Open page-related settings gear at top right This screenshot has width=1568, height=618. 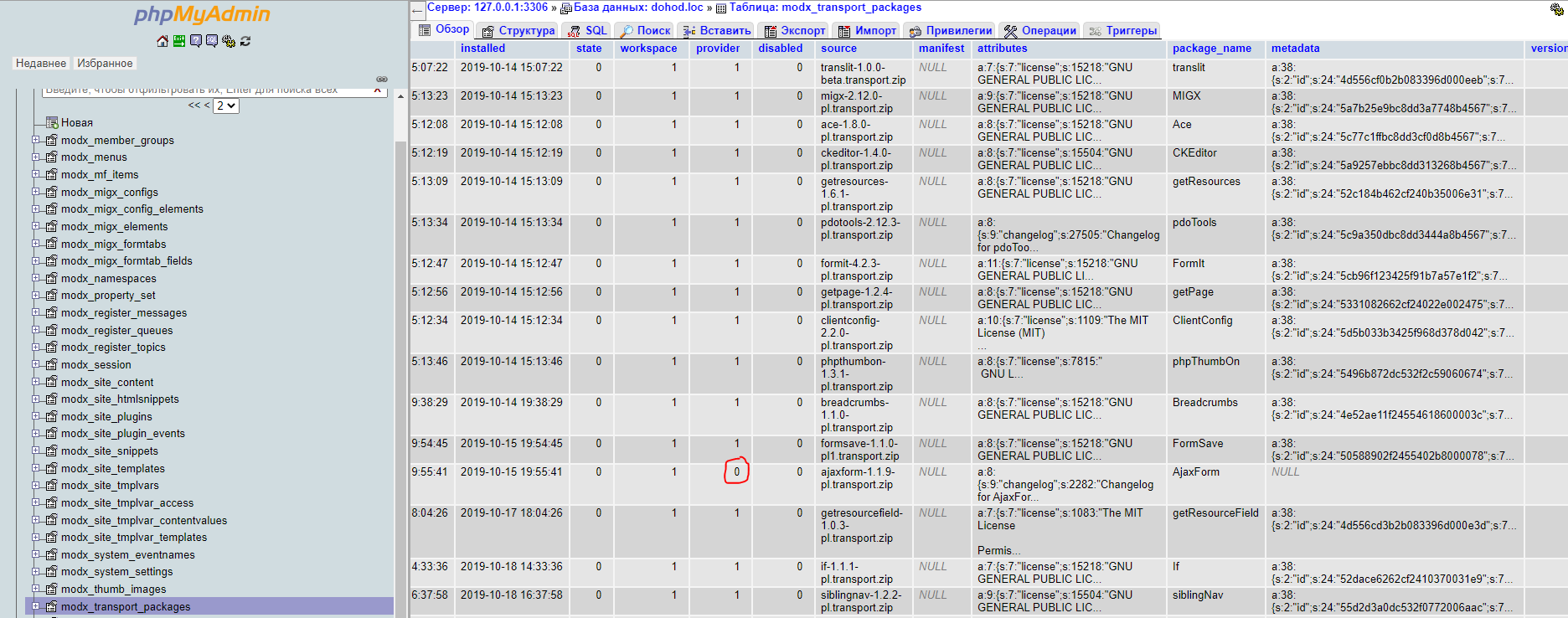pyautogui.click(x=1557, y=9)
